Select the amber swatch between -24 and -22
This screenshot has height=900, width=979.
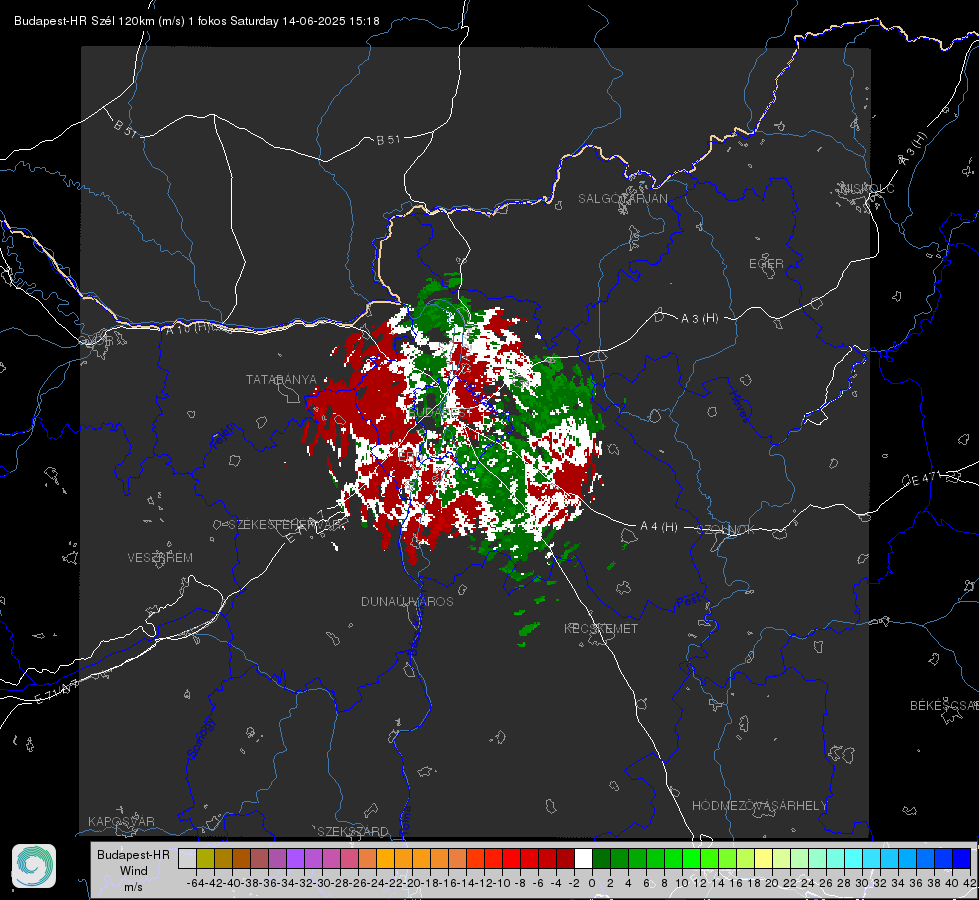click(x=385, y=858)
